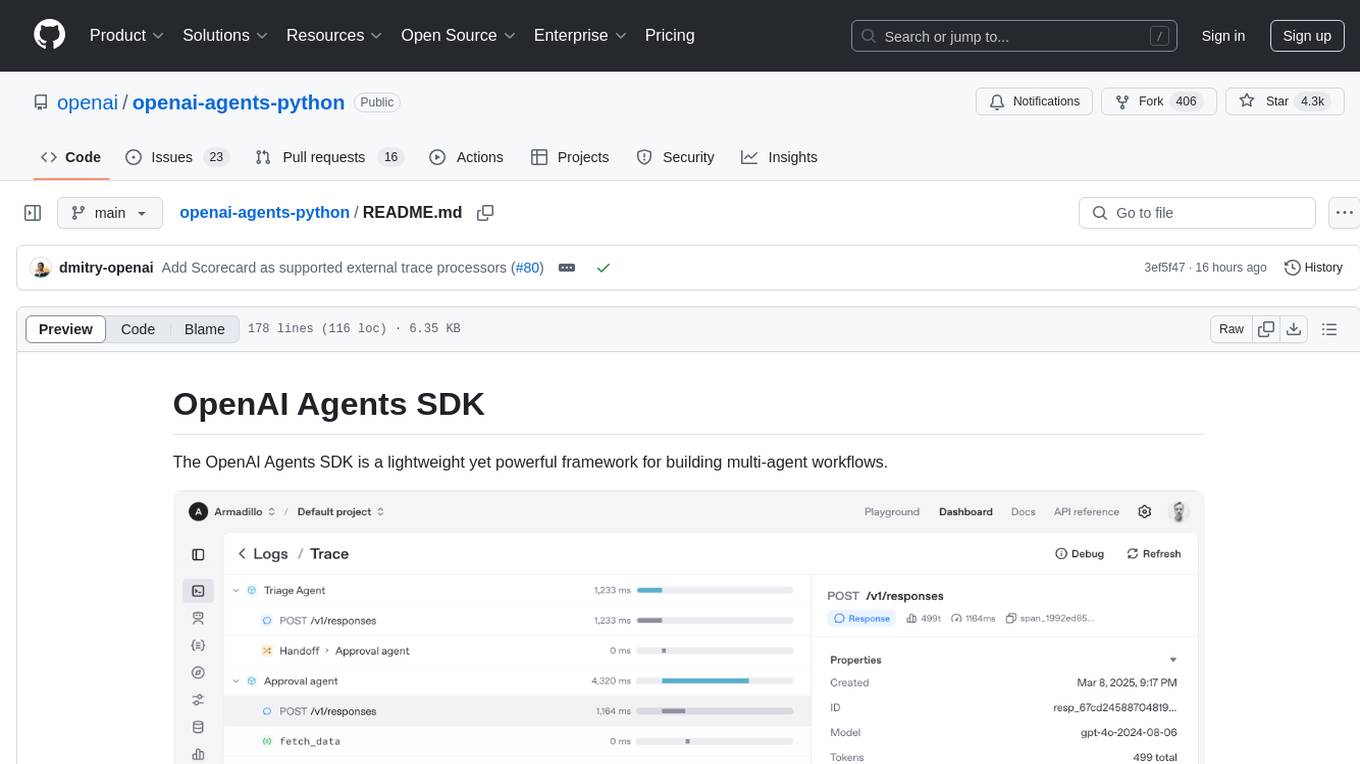Switch to the Code tab
The height and width of the screenshot is (764, 1360).
pos(71,157)
